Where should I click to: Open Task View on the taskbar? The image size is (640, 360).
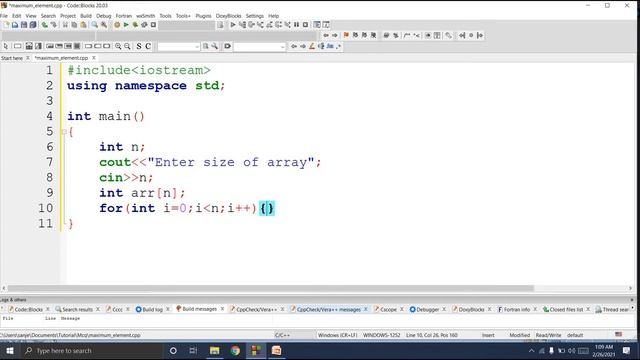pyautogui.click(x=193, y=351)
